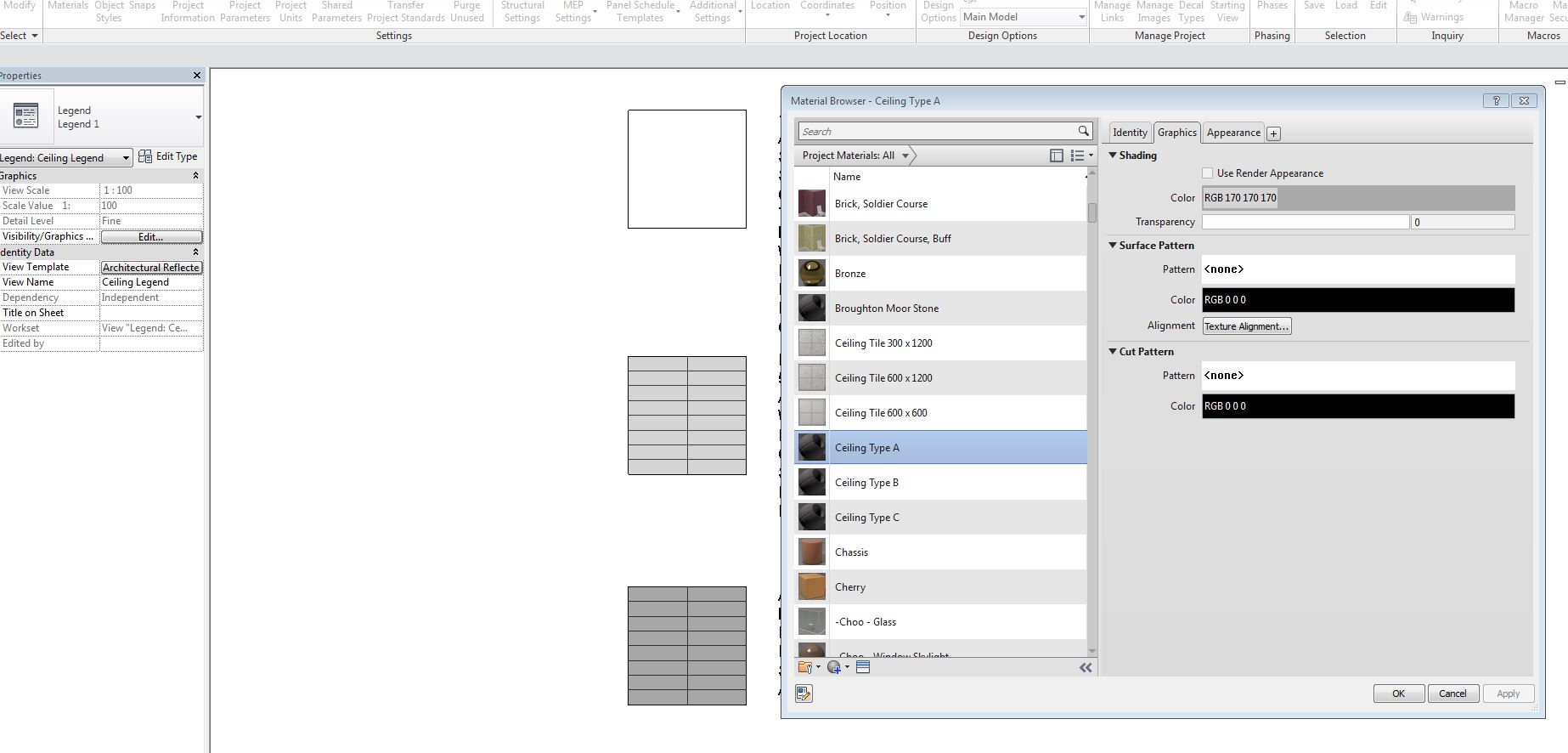Image resolution: width=1568 pixels, height=753 pixels.
Task: Open Project Materials: All filter dropdown
Action: (905, 156)
